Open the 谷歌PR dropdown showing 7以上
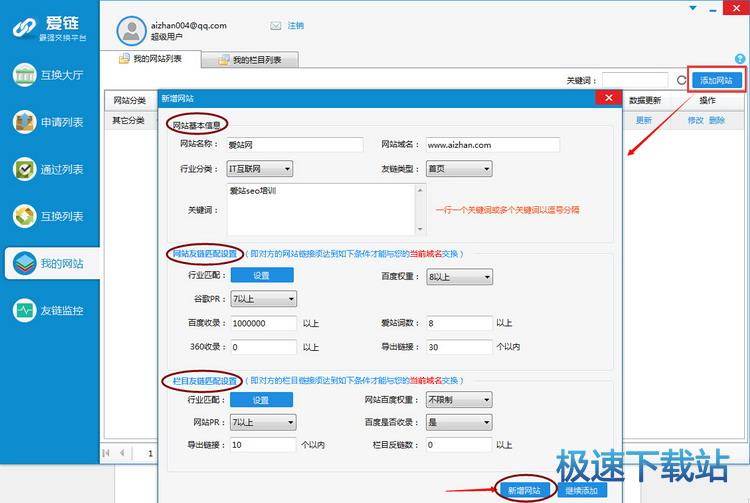The width and height of the screenshot is (750, 503). (264, 299)
